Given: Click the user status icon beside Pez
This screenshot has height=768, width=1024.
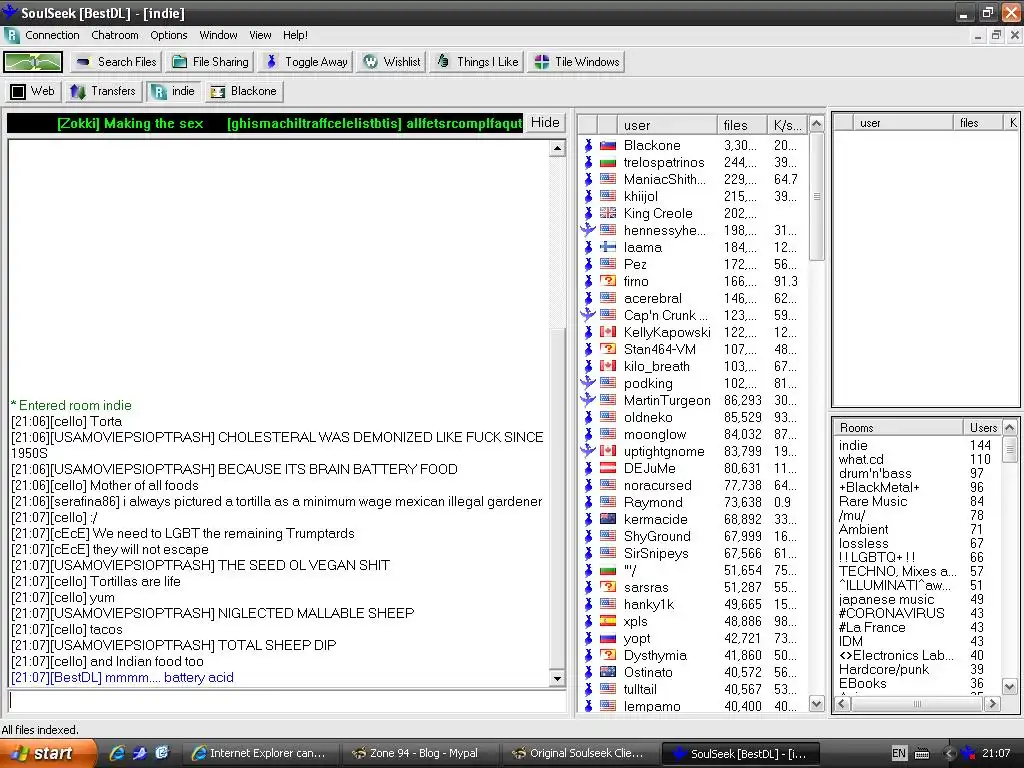Looking at the screenshot, I should tap(588, 264).
